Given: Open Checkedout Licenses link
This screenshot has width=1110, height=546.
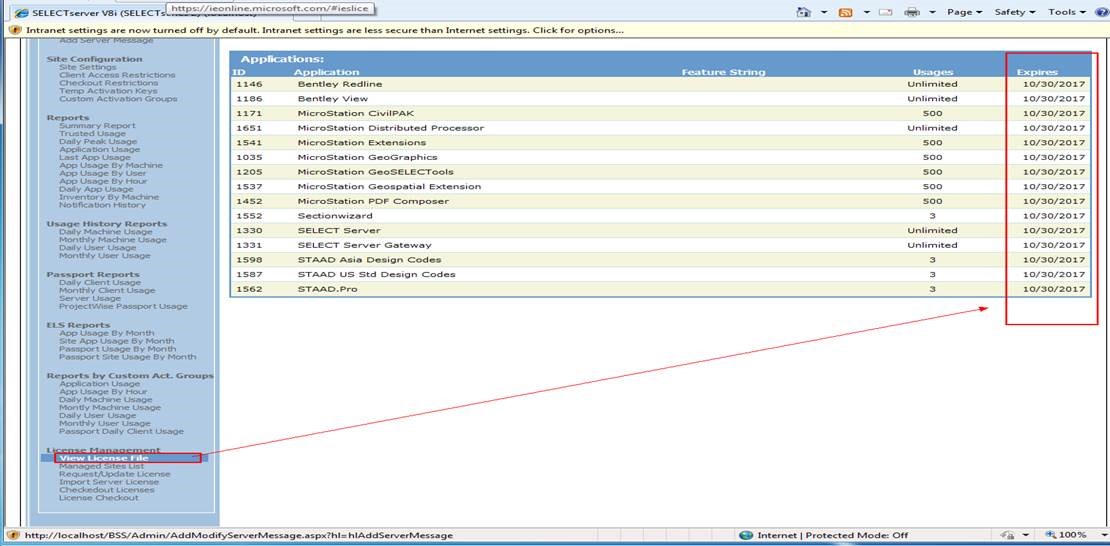Looking at the screenshot, I should point(107,489).
